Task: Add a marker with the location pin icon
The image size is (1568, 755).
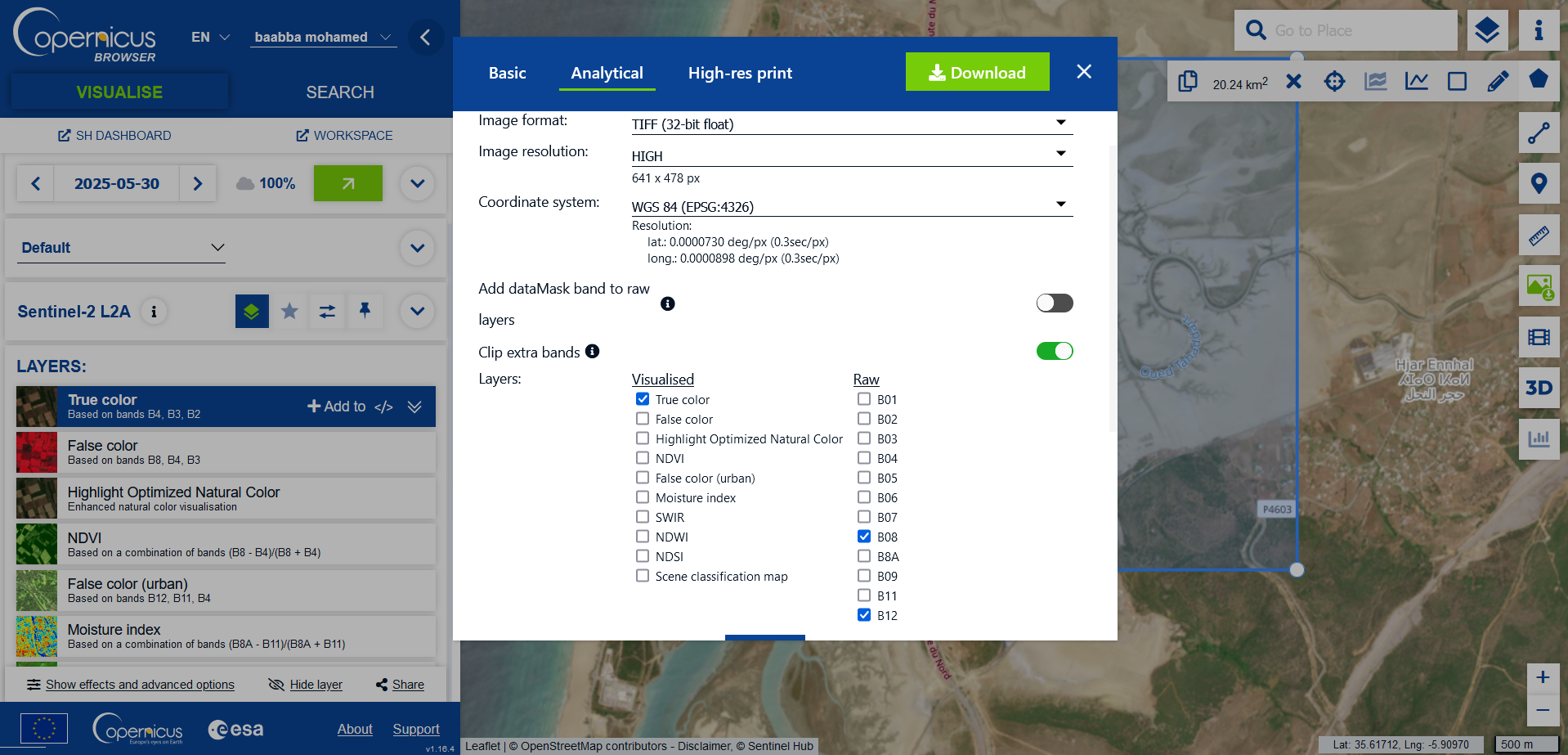Action: pyautogui.click(x=1539, y=184)
